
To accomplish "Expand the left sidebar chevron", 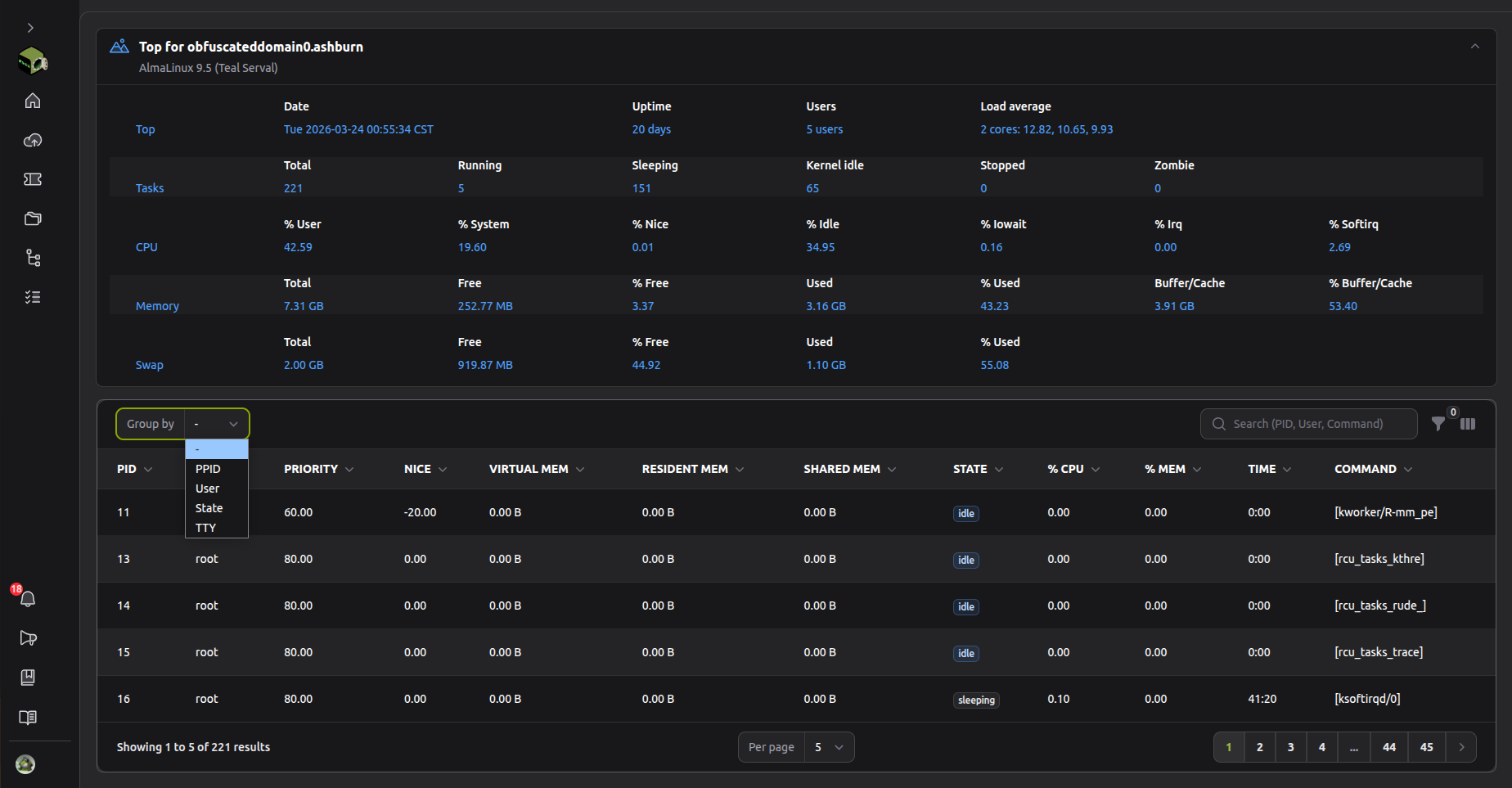I will click(x=30, y=28).
